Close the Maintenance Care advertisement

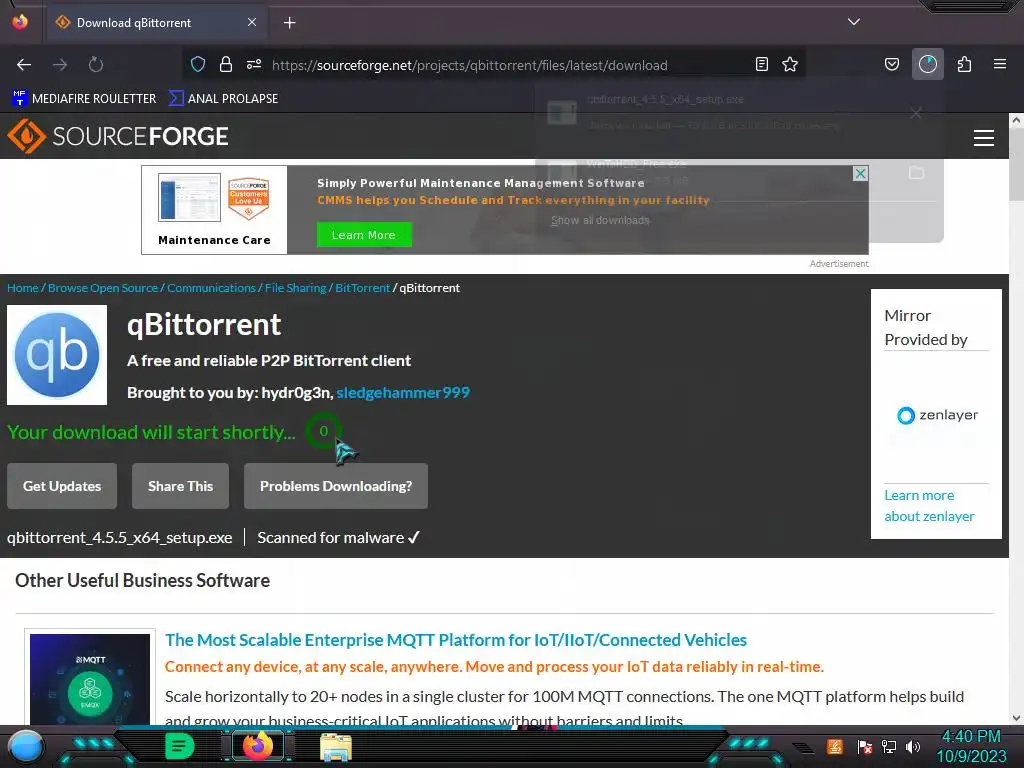tap(860, 174)
